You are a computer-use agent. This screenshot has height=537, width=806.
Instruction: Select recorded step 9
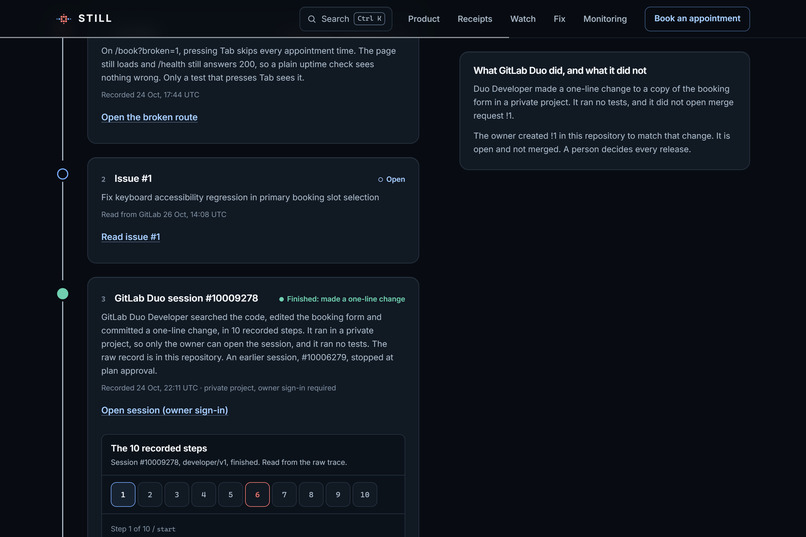click(x=338, y=494)
